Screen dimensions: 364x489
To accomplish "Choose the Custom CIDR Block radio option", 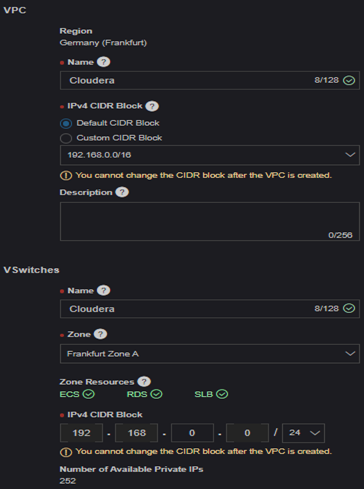I will [66, 138].
